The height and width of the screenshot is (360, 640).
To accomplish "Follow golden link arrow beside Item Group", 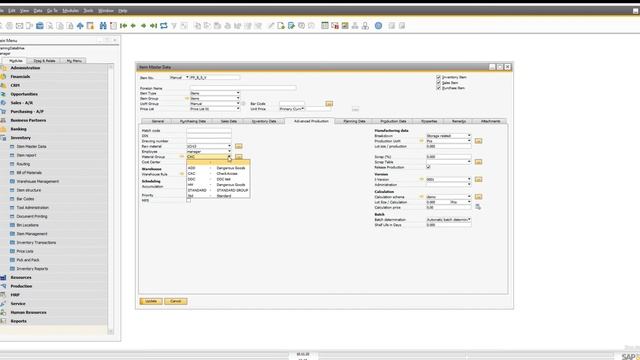I will pyautogui.click(x=187, y=98).
